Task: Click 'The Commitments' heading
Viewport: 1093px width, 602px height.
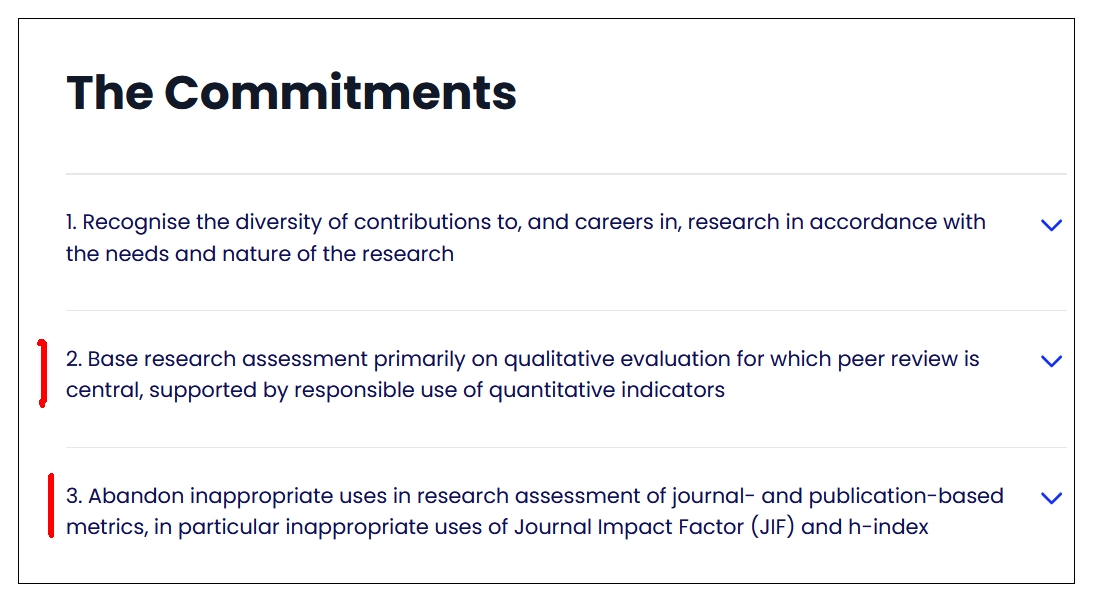Action: (x=292, y=92)
